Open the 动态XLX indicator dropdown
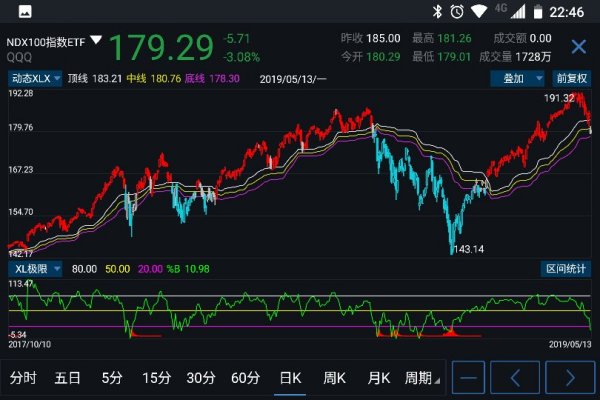 tap(36, 77)
